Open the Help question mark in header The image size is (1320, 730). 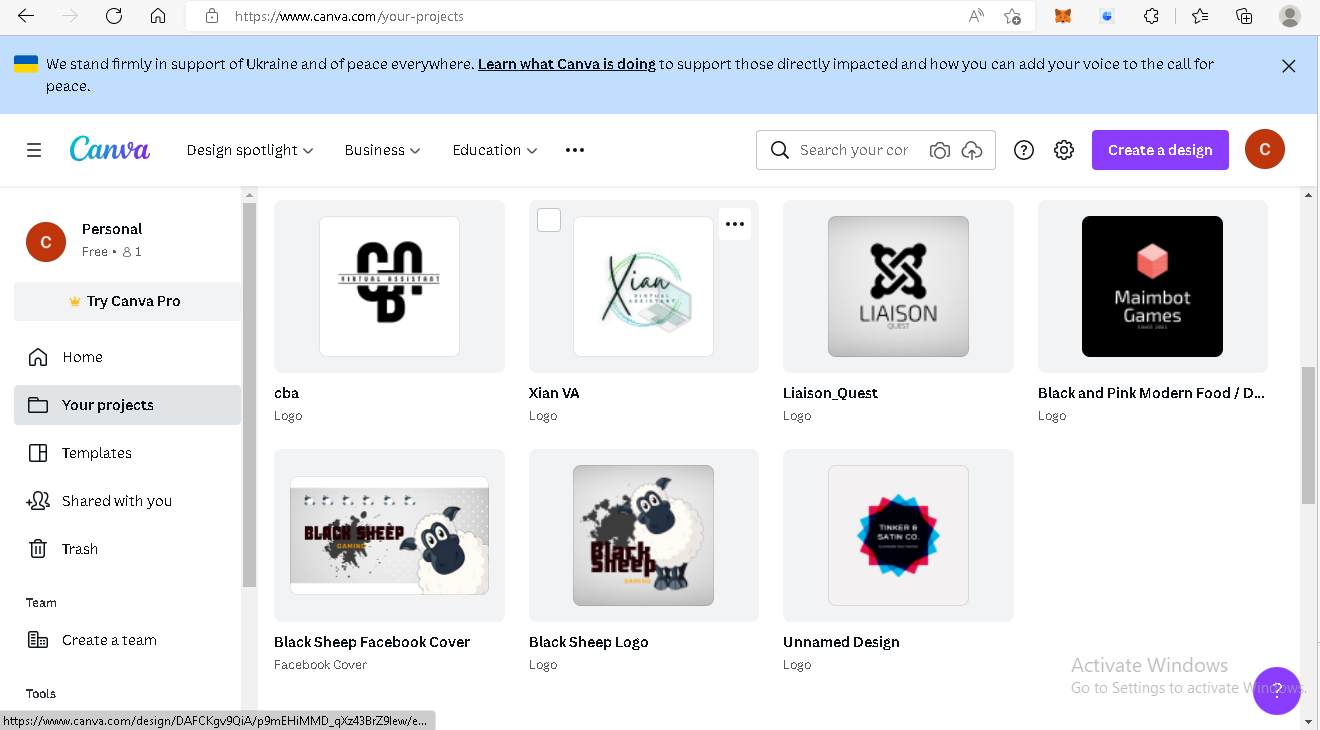coord(1024,150)
